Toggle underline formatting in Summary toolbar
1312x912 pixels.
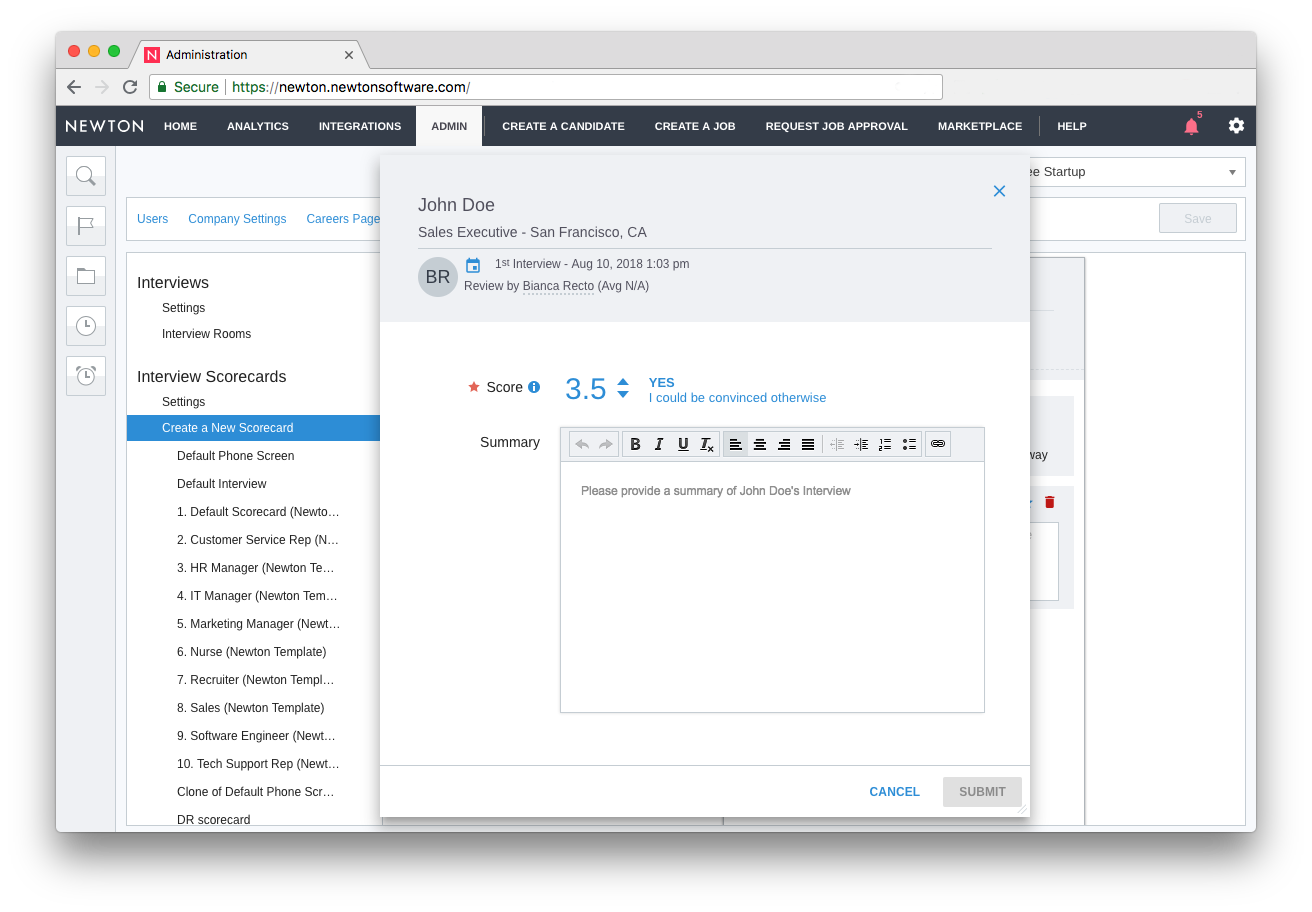pyautogui.click(x=683, y=444)
